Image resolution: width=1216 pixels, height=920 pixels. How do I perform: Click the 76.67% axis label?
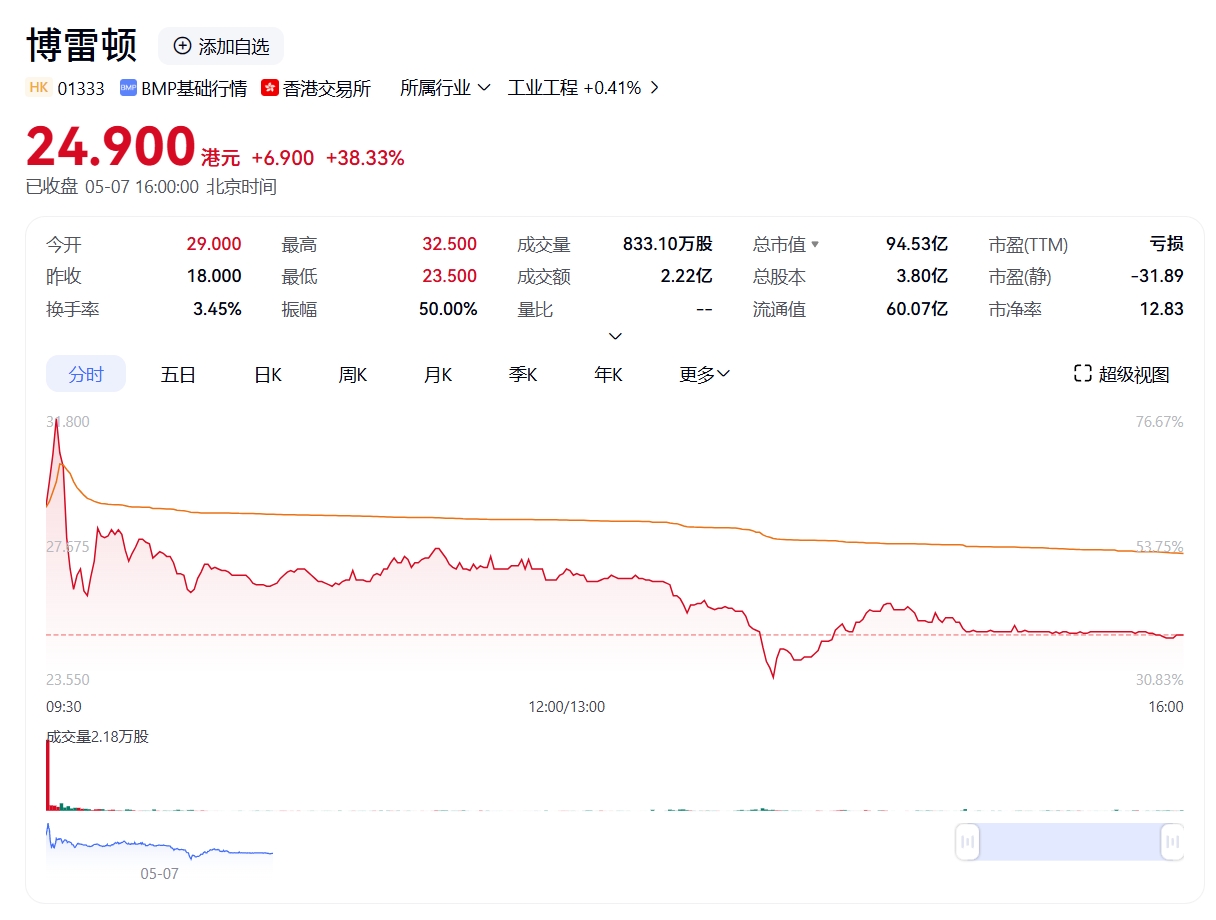pyautogui.click(x=1160, y=422)
